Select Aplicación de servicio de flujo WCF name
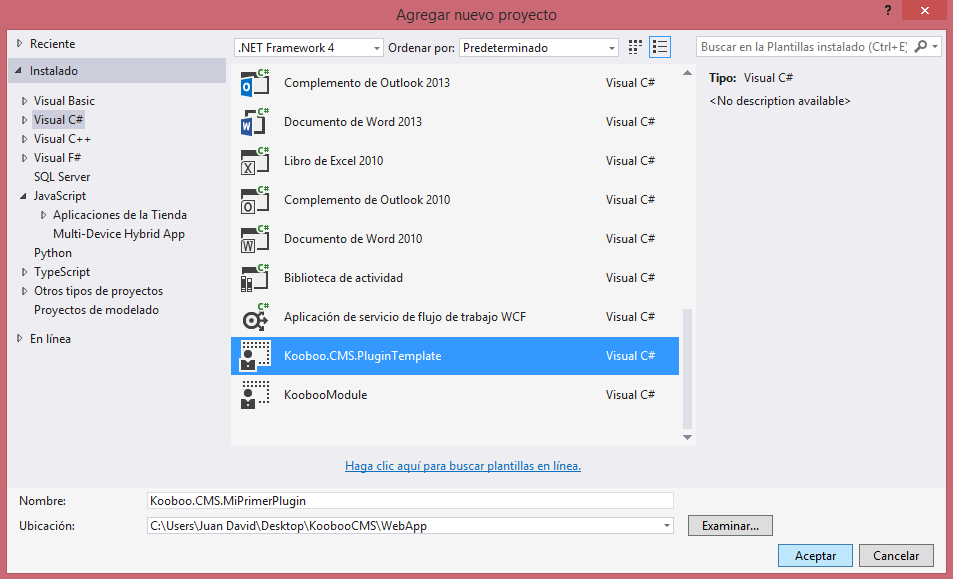 click(x=405, y=317)
